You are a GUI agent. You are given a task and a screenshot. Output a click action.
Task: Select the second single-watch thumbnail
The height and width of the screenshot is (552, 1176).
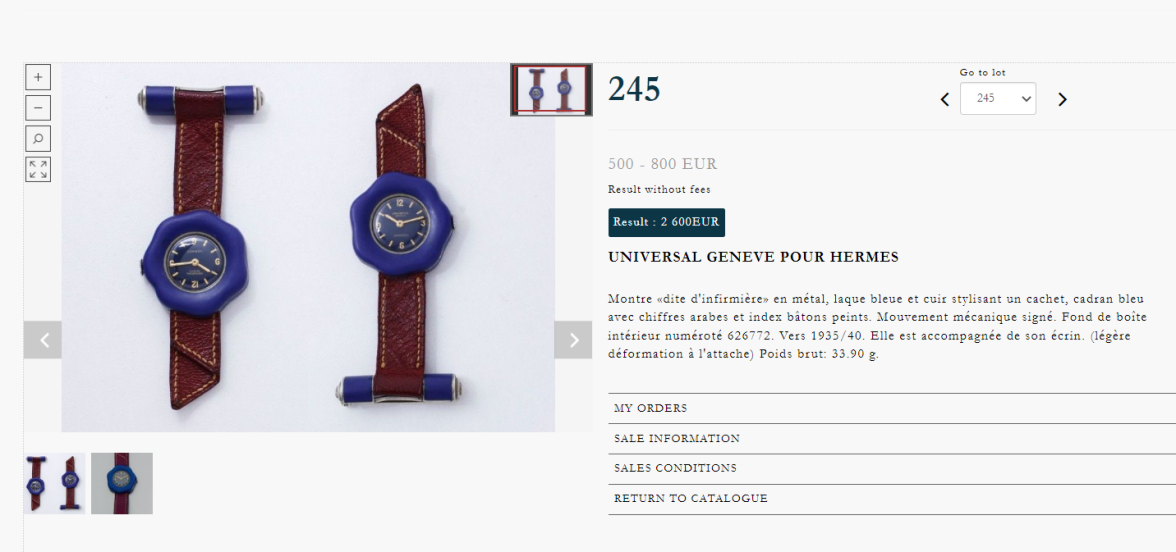[x=122, y=483]
